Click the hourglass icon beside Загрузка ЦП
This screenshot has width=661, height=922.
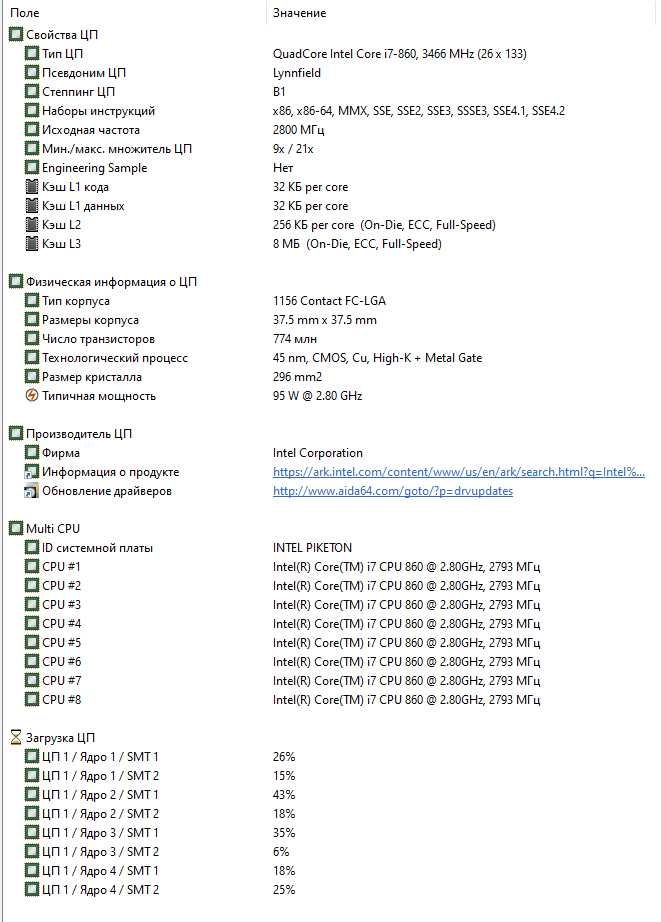[16, 737]
